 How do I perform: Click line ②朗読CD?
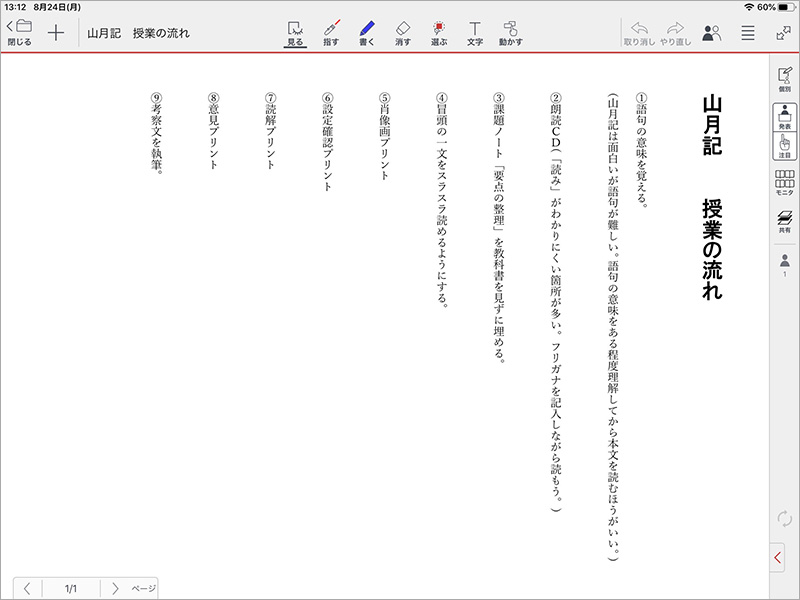556,303
